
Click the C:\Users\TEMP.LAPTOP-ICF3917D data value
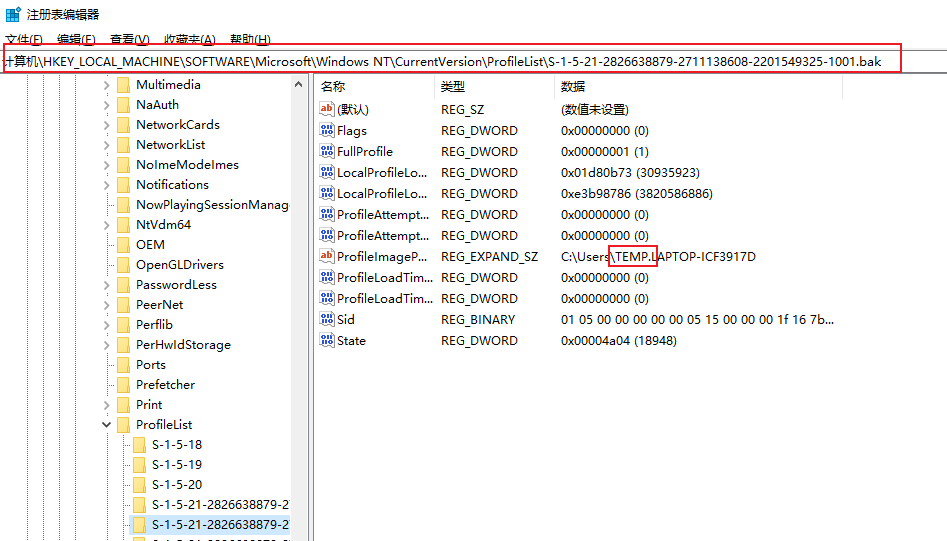point(658,256)
